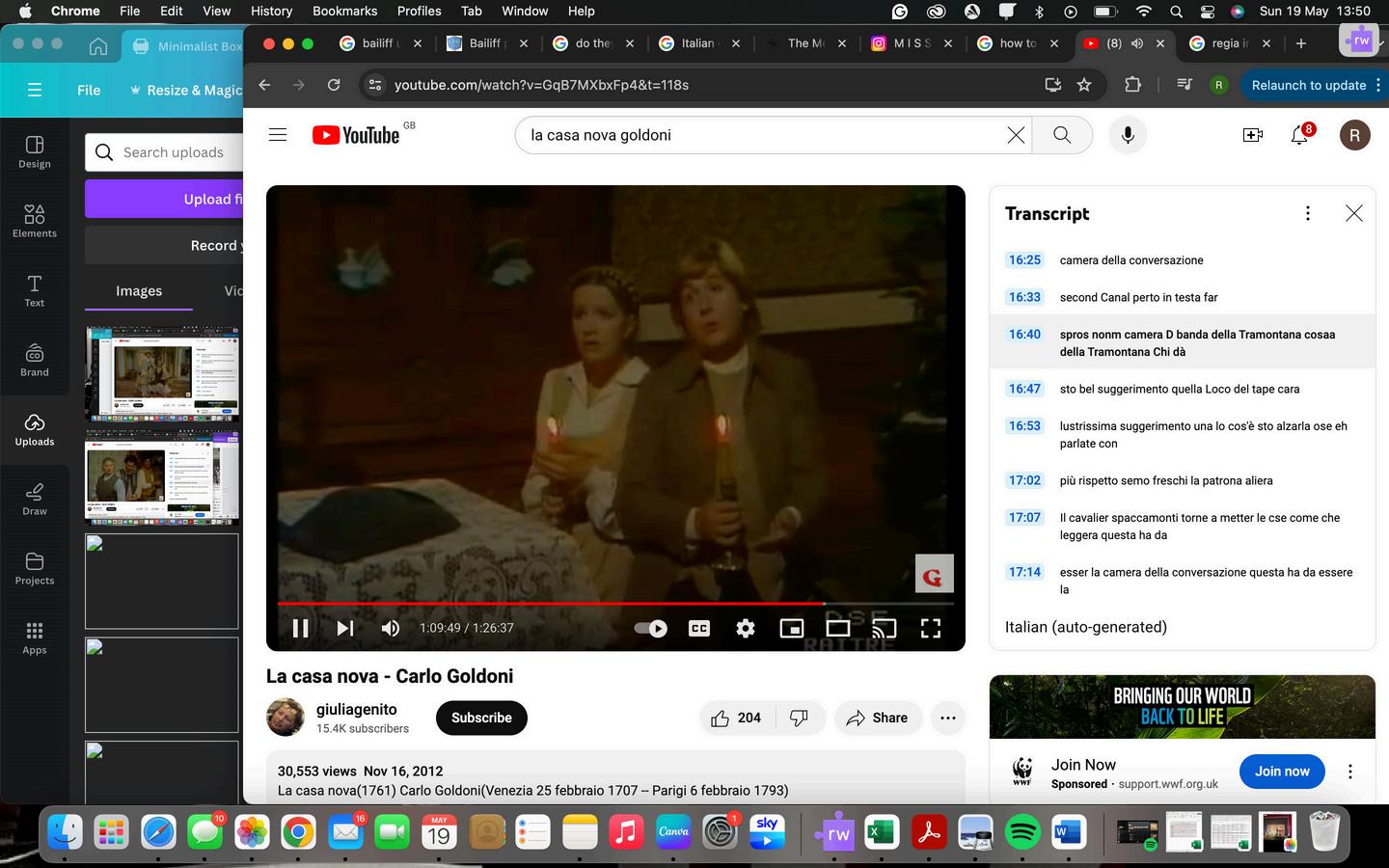This screenshot has width=1389, height=868.
Task: Clear the YouTube search box text
Action: pos(1016,135)
